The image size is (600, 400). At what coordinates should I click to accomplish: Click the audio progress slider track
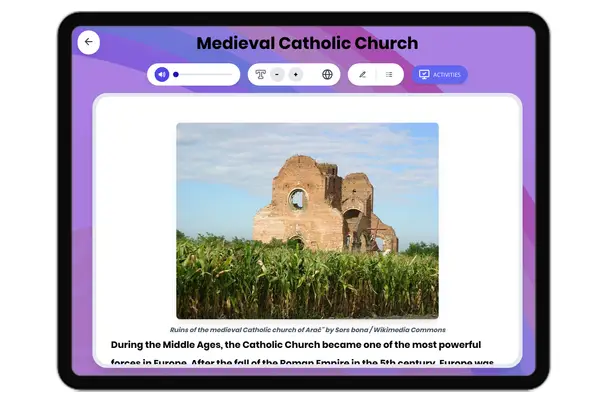(205, 74)
